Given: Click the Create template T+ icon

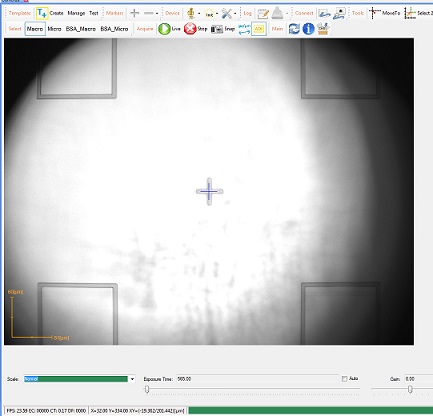Looking at the screenshot, I should pyautogui.click(x=42, y=13).
